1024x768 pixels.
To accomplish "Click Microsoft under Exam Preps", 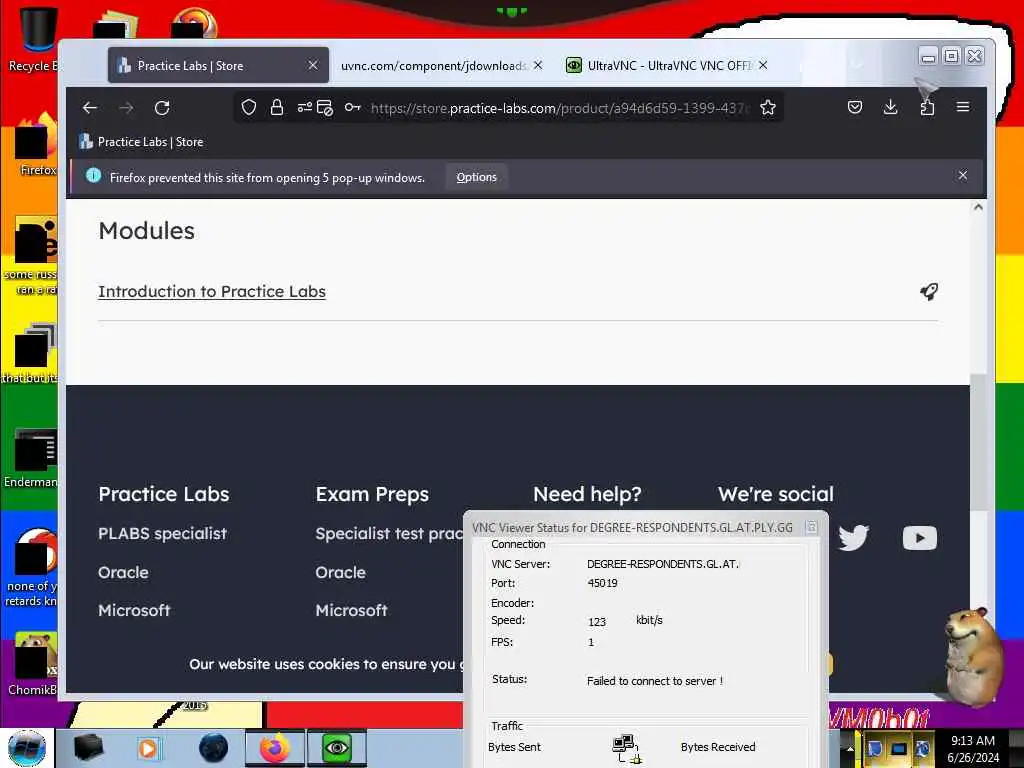I will [351, 610].
